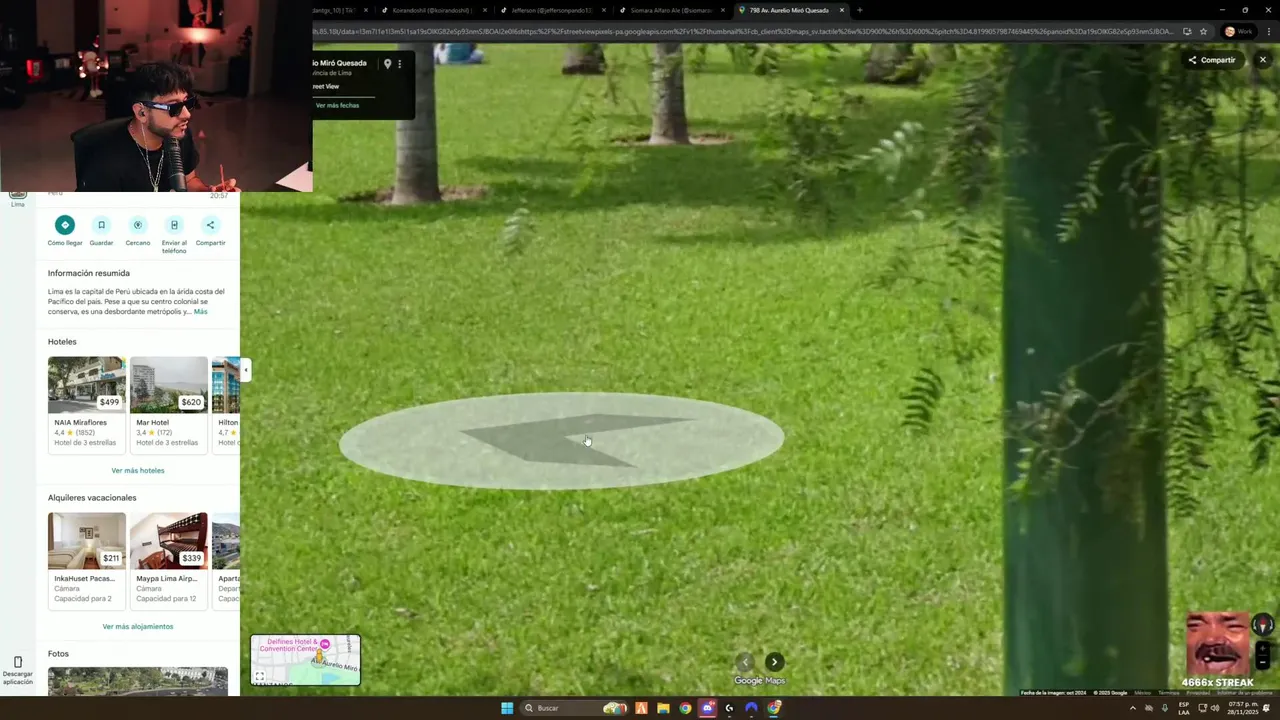Go to next Street View image arrow
The image size is (1280, 720).
pos(774,662)
